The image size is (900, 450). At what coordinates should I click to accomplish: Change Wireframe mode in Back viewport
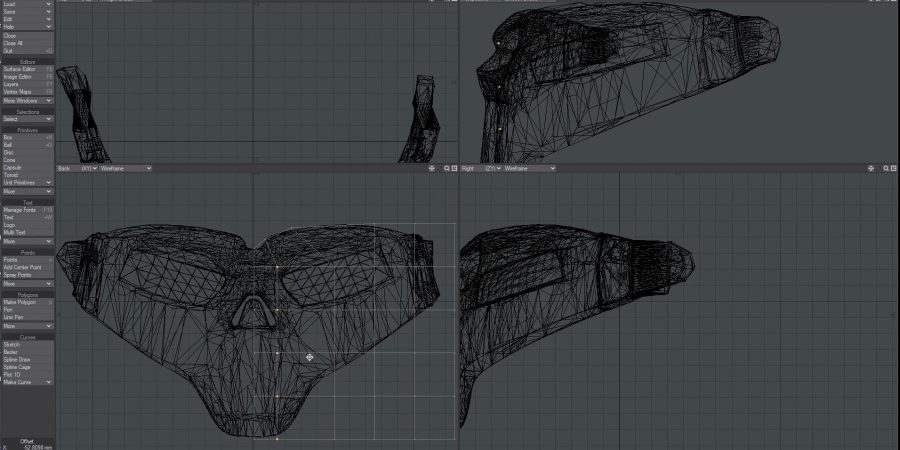pyautogui.click(x=126, y=168)
